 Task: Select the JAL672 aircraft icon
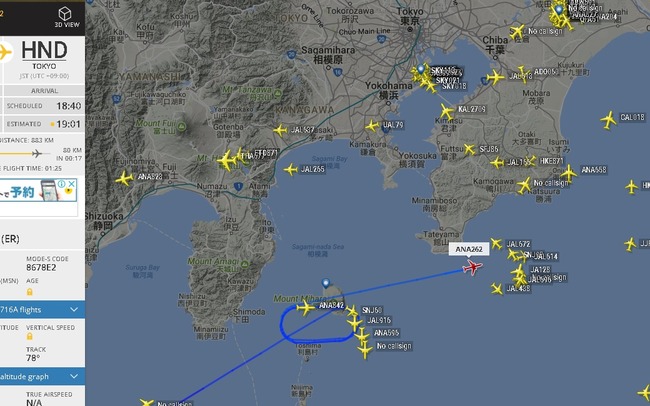tap(496, 243)
